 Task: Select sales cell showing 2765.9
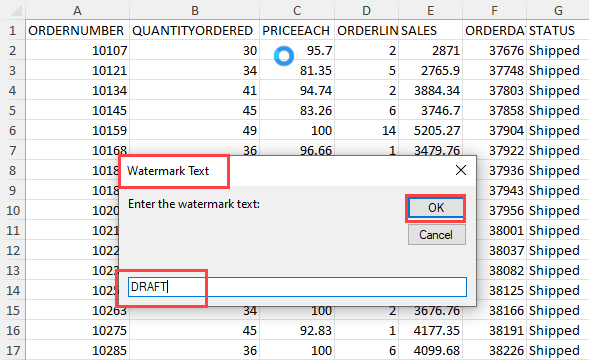tap(430, 70)
